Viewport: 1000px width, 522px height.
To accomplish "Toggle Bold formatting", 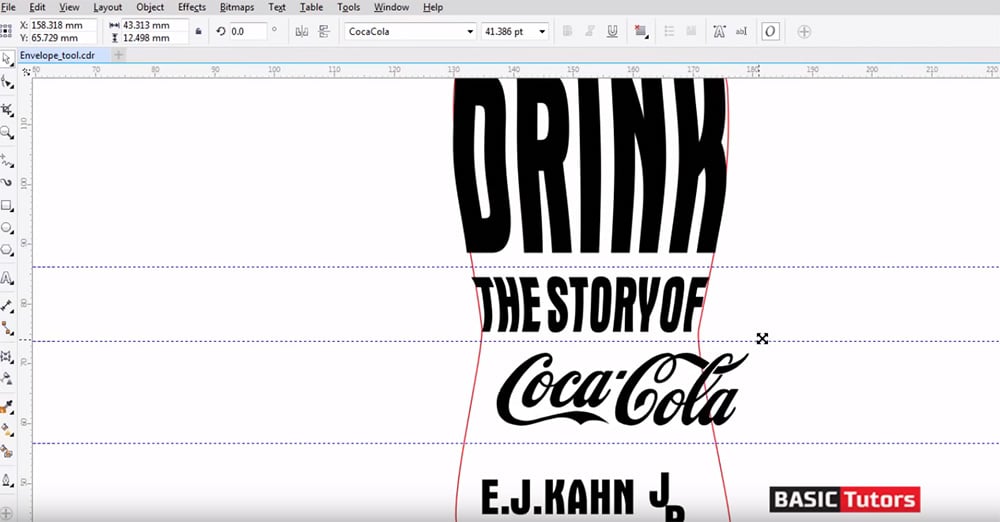I will point(568,31).
